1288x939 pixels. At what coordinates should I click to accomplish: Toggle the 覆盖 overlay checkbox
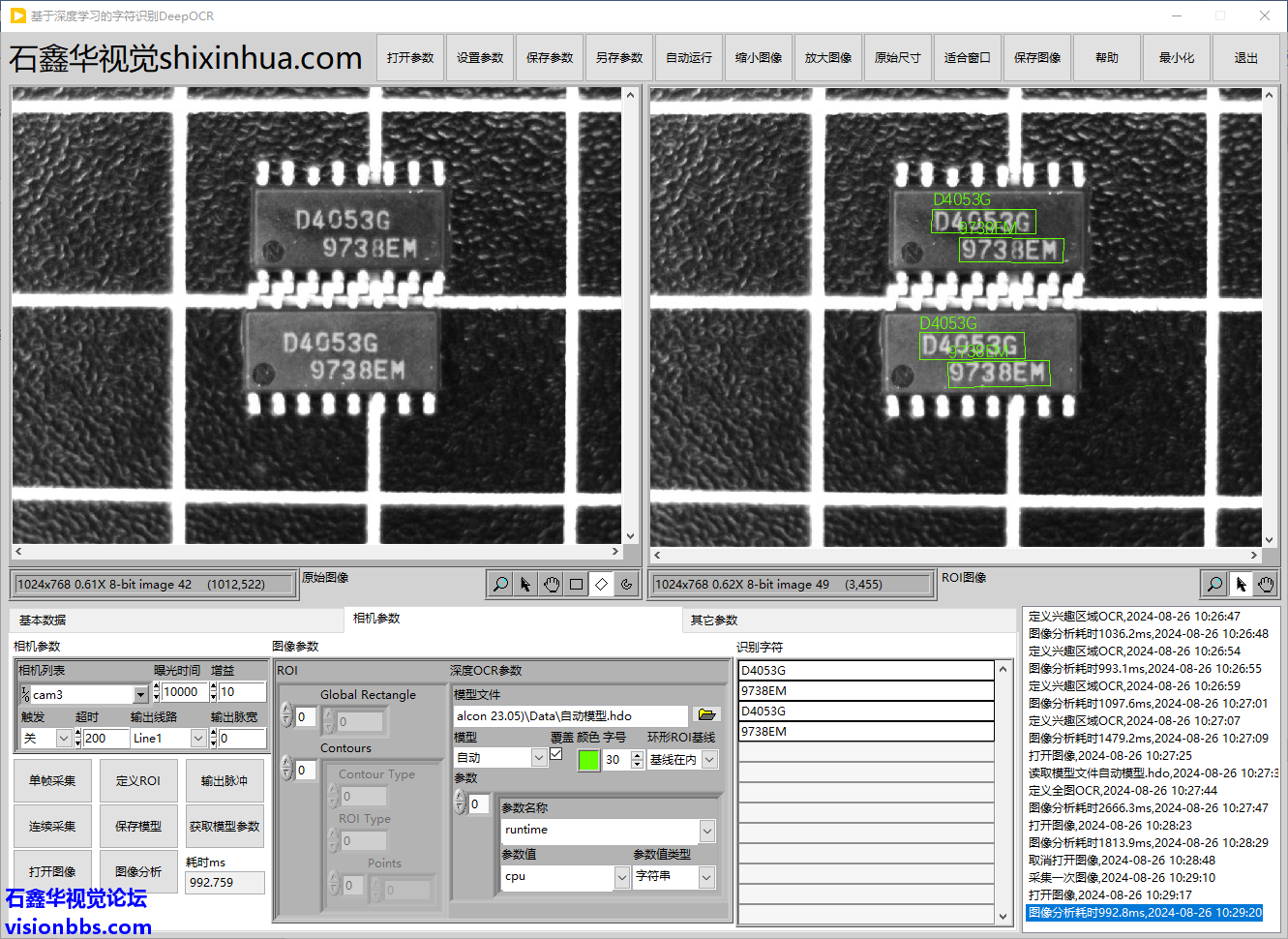pos(556,754)
